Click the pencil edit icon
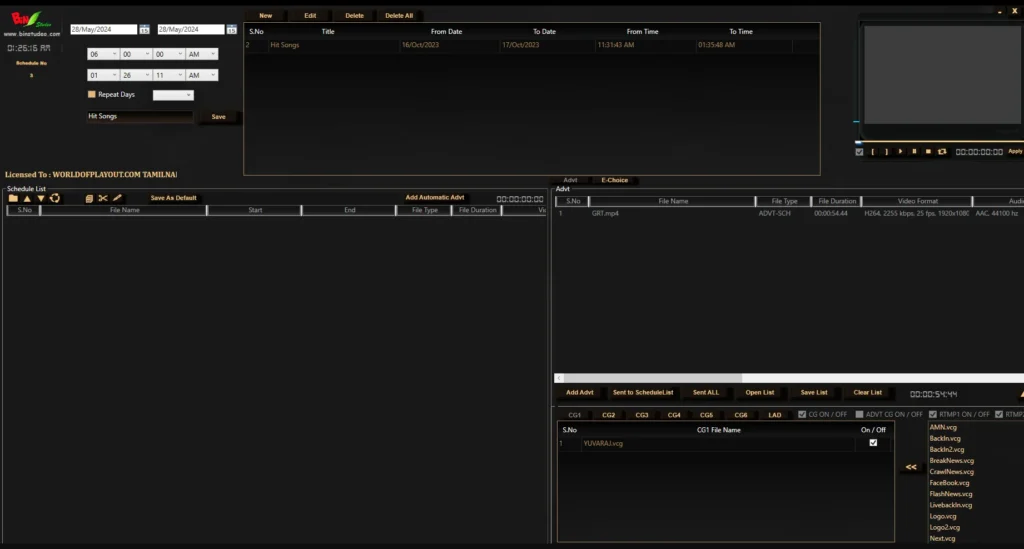 pyautogui.click(x=118, y=198)
